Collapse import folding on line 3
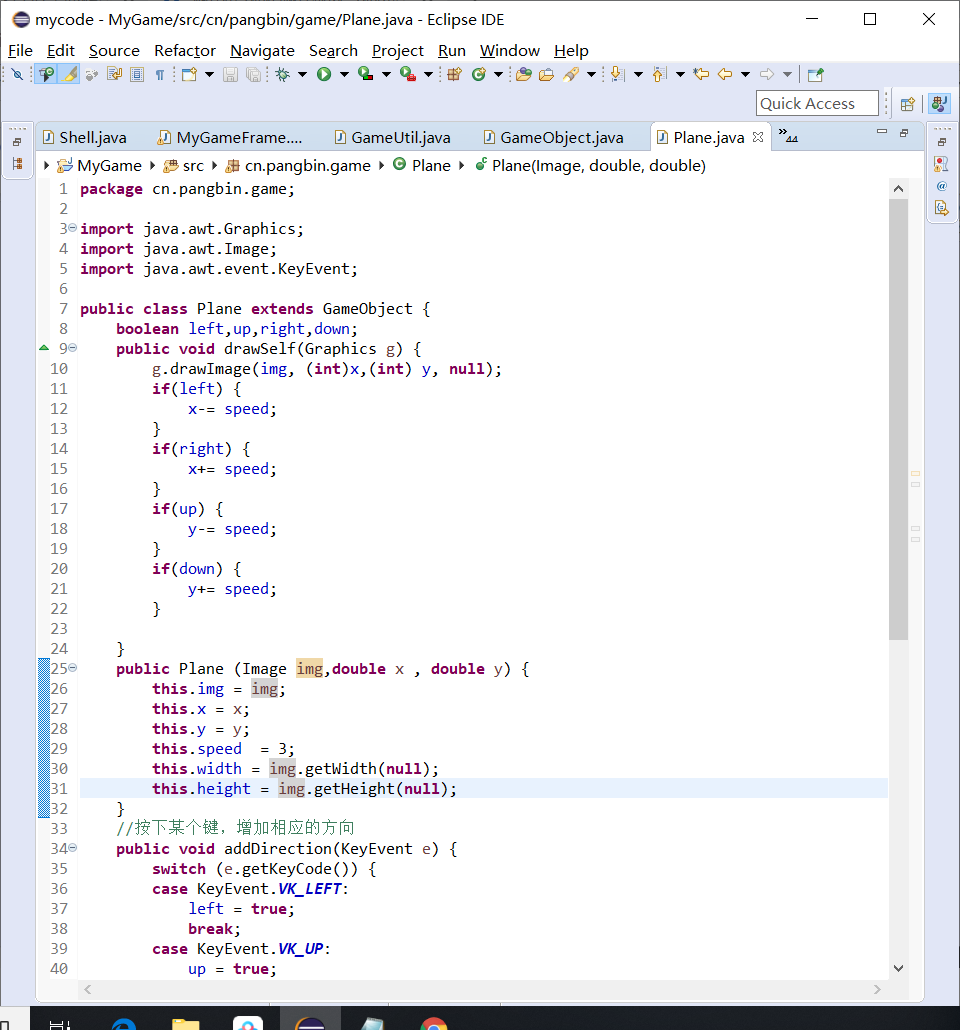This screenshot has height=1030, width=960. [x=72, y=228]
